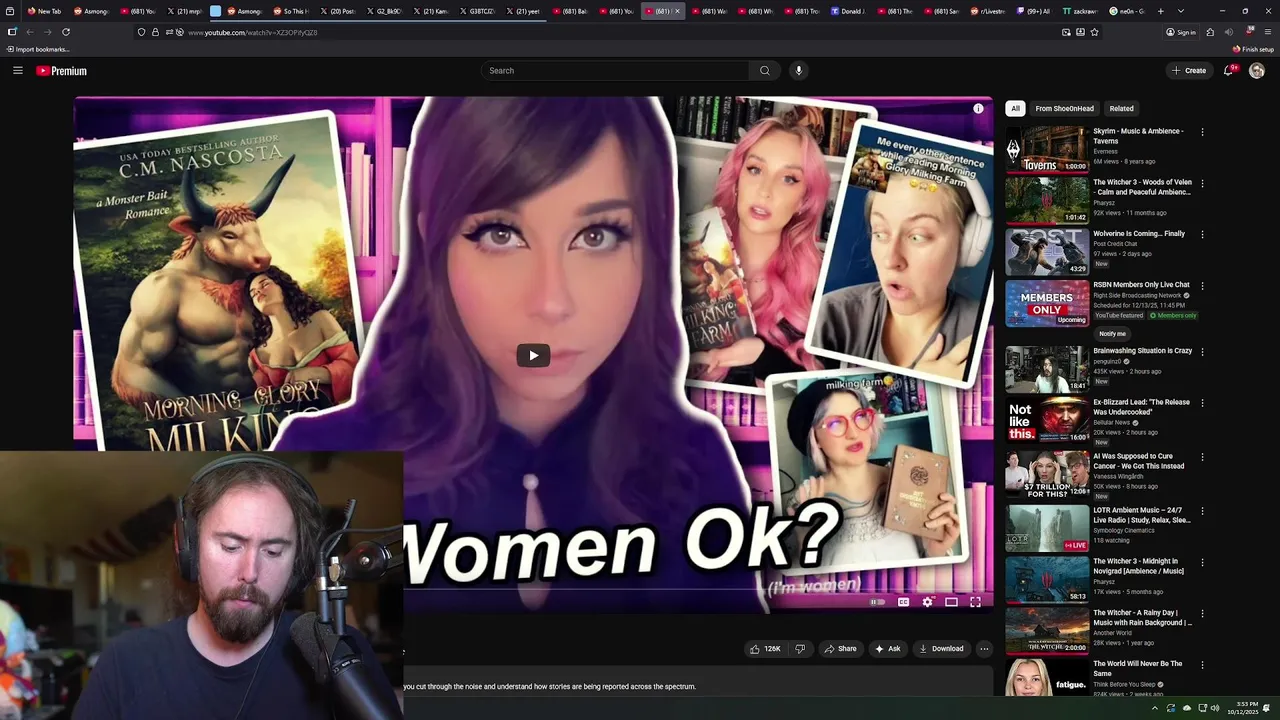Start voice search with microphone icon
The height and width of the screenshot is (720, 1280).
pos(798,70)
